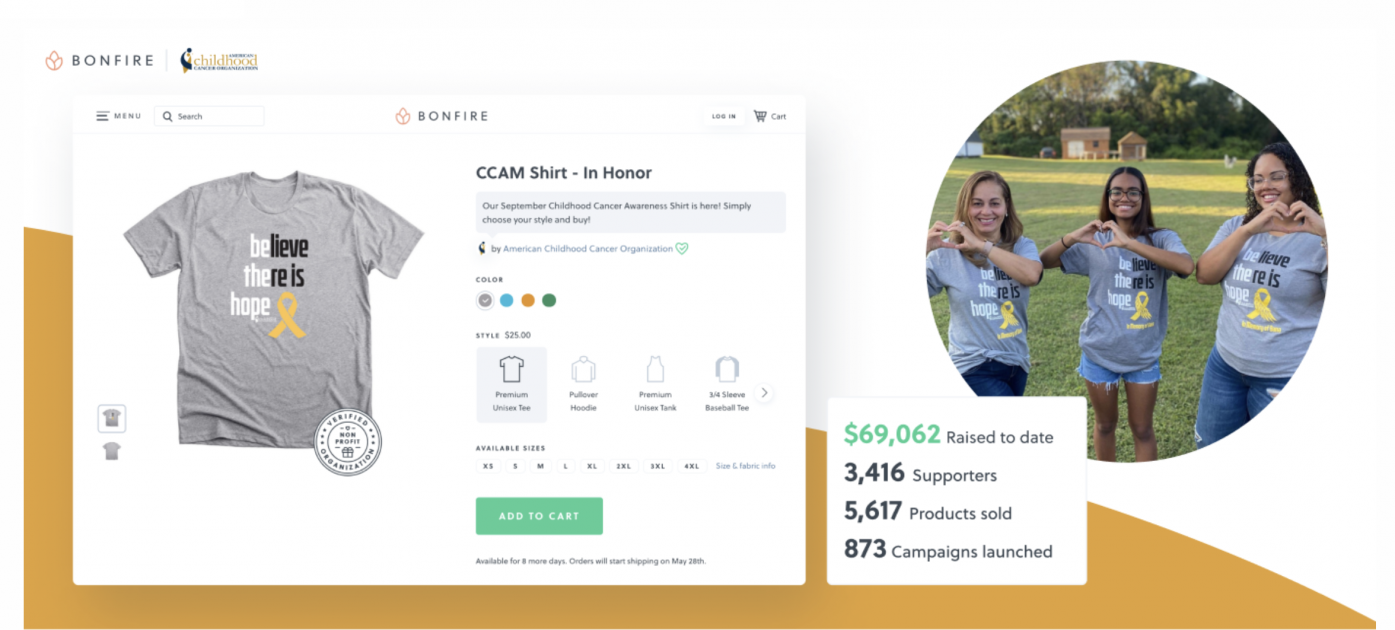Click the Search input field

(209, 116)
